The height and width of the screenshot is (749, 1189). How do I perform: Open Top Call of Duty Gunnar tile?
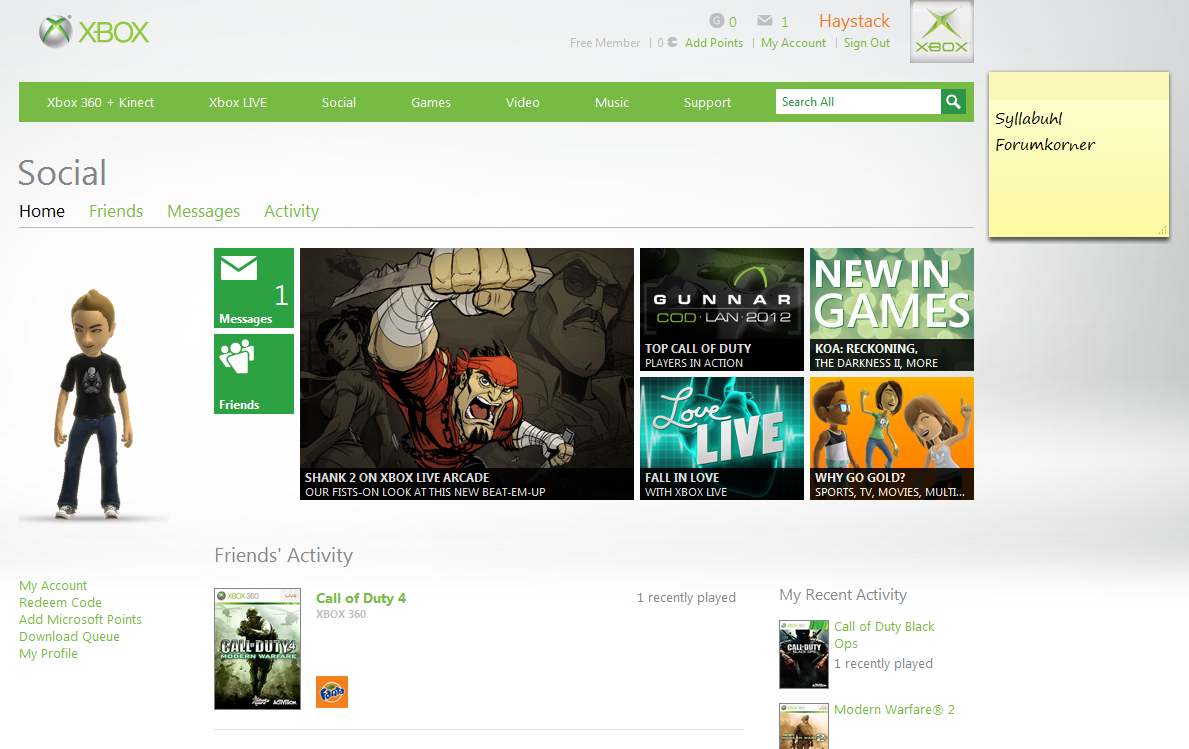click(x=722, y=309)
